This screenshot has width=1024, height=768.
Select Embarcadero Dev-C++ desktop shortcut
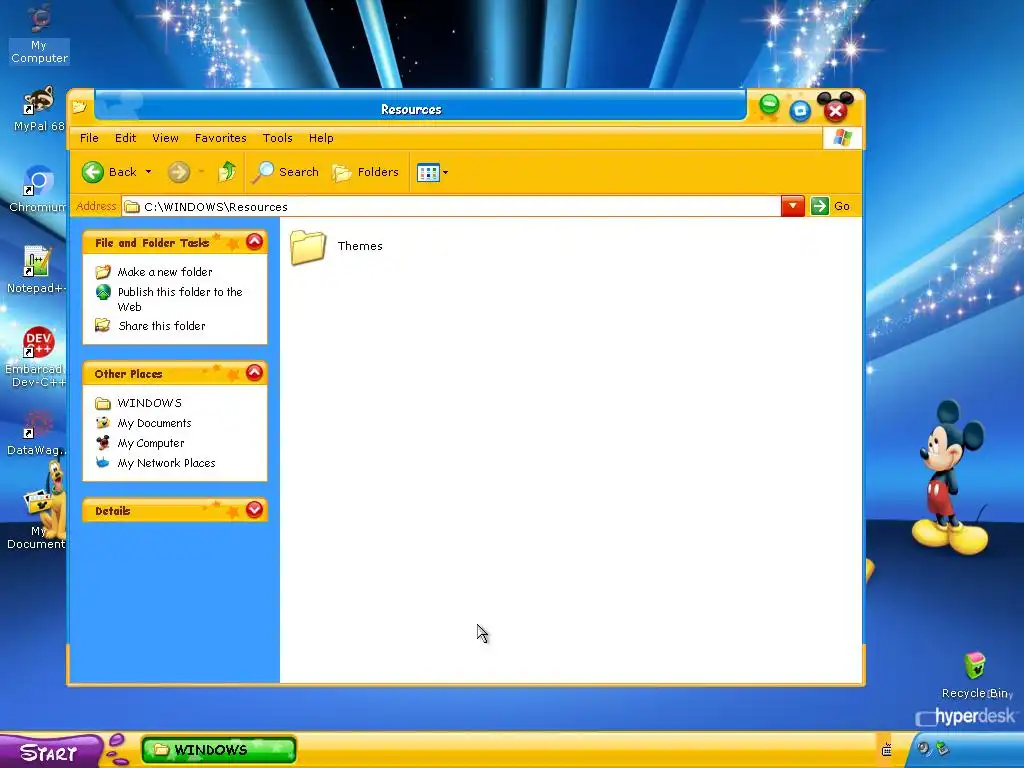(x=36, y=357)
